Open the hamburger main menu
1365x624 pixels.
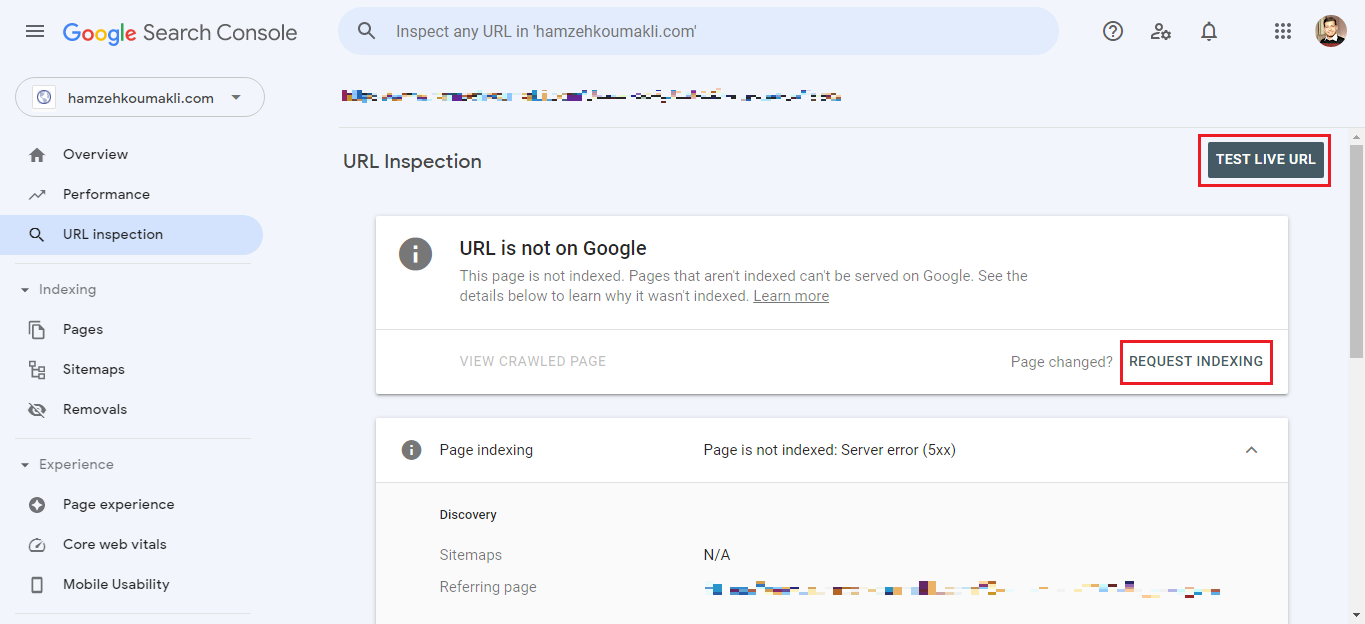tap(35, 32)
